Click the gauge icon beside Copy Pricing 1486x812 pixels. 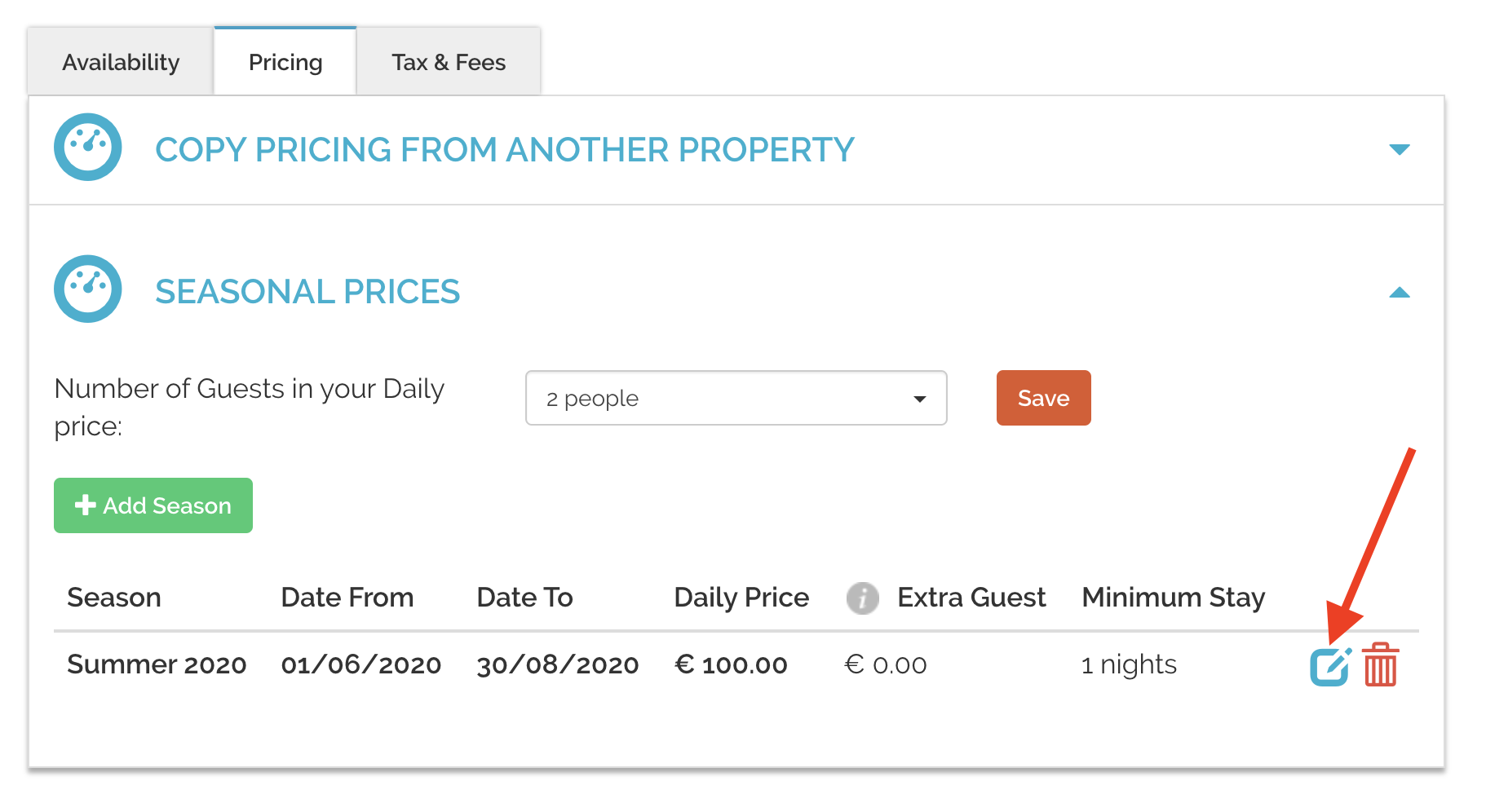pyautogui.click(x=88, y=147)
